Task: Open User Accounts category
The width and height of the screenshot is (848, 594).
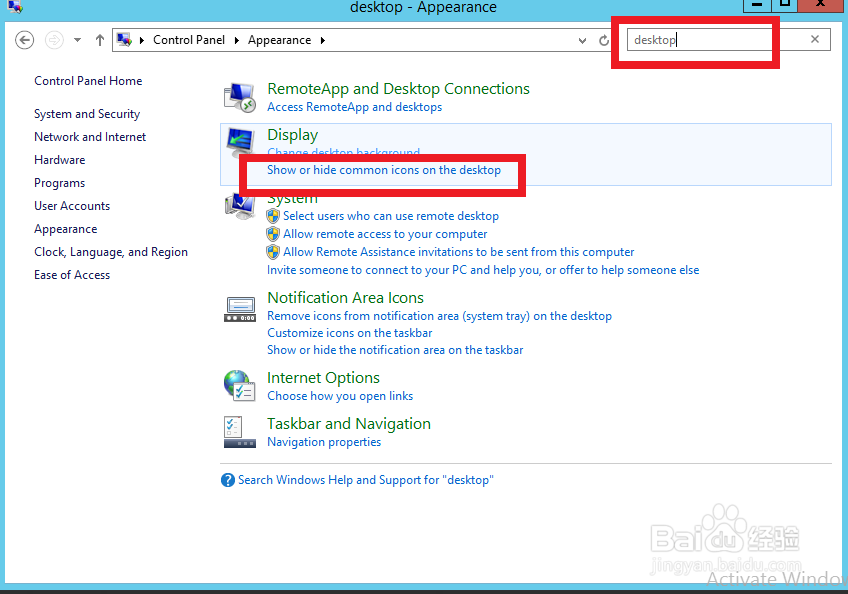Action: [x=72, y=206]
